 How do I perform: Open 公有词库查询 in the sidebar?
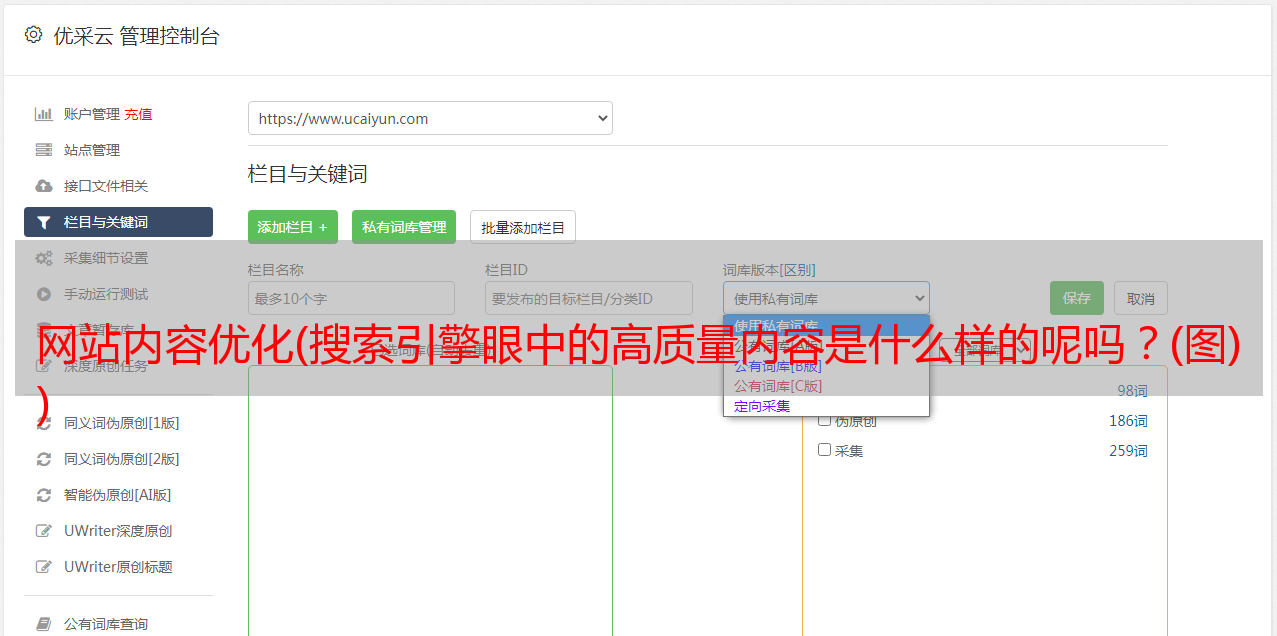click(x=106, y=624)
